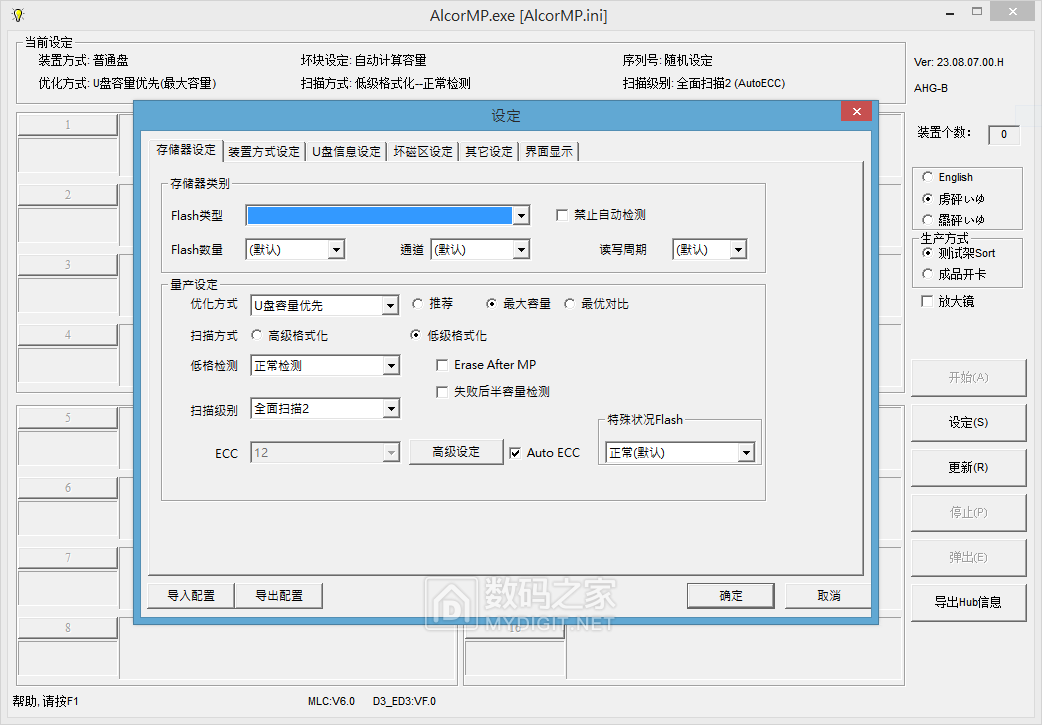Screen dimensions: 1042x725
Task: Click the lightbulb app icon in title bar
Action: (17, 15)
